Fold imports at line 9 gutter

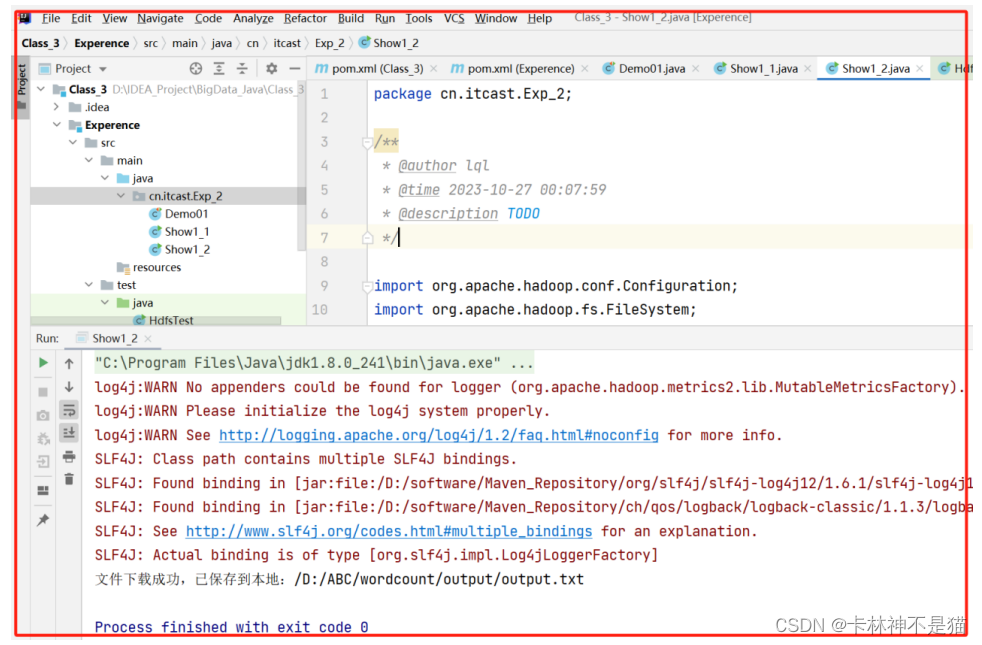click(367, 286)
